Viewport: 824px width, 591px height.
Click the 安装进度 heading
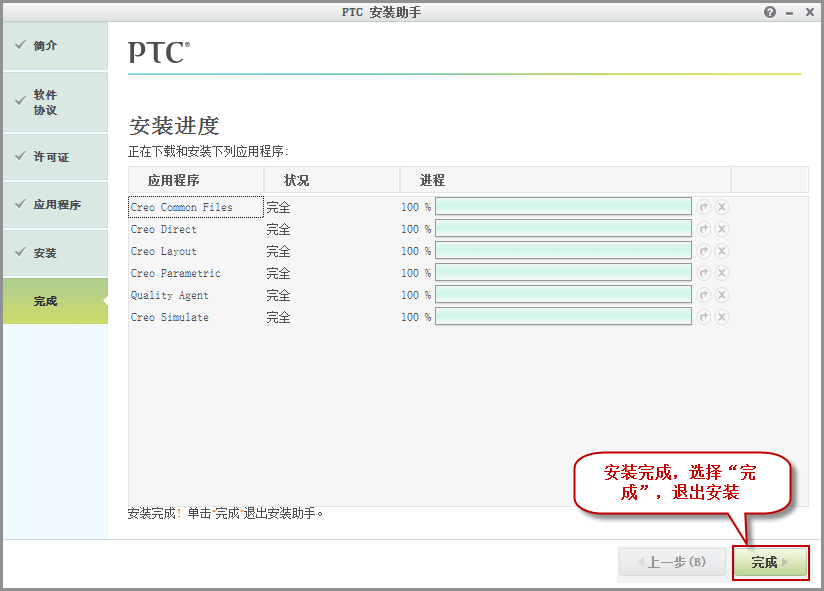(174, 126)
